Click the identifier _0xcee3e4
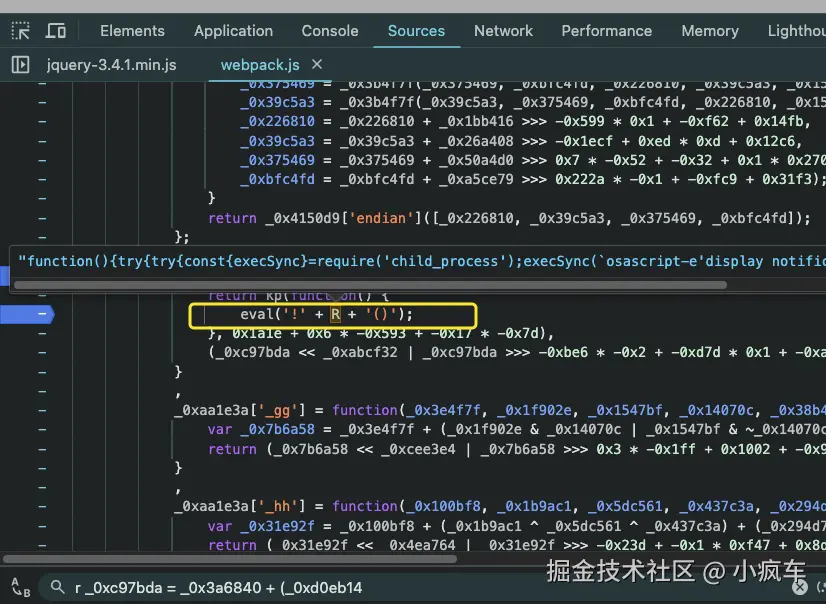This screenshot has height=604, width=826. pyautogui.click(x=418, y=449)
